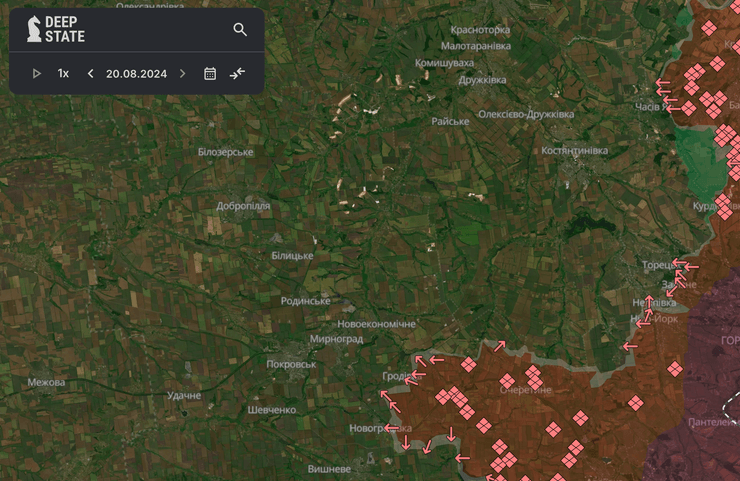Click the Білозерське town label
740x481 pixels.
coord(225,152)
